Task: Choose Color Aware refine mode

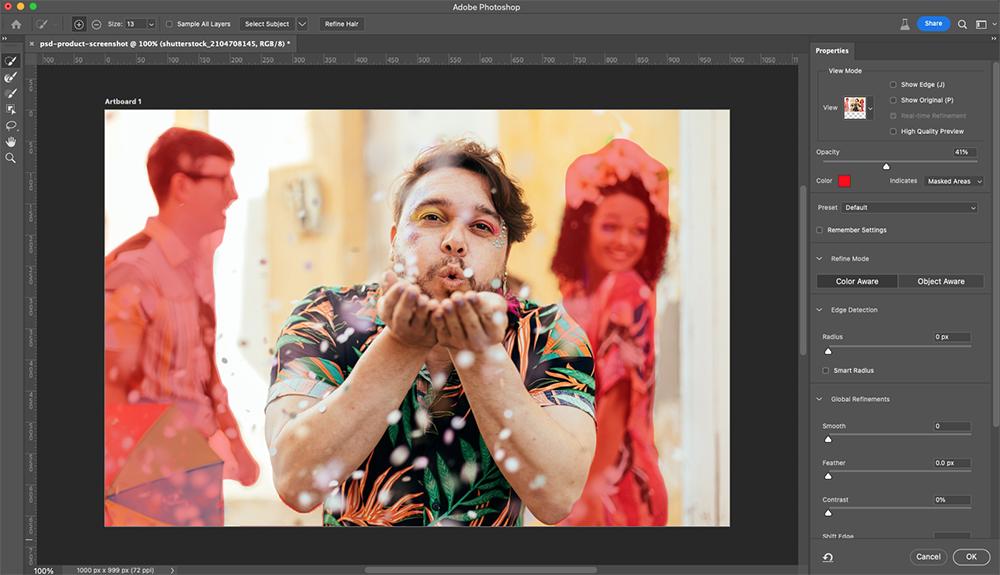Action: point(857,281)
